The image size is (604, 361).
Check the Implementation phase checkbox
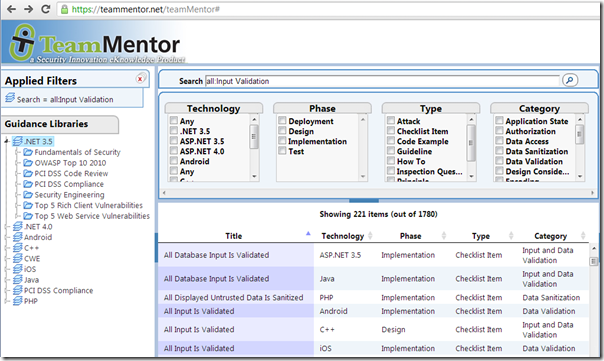pyautogui.click(x=282, y=141)
